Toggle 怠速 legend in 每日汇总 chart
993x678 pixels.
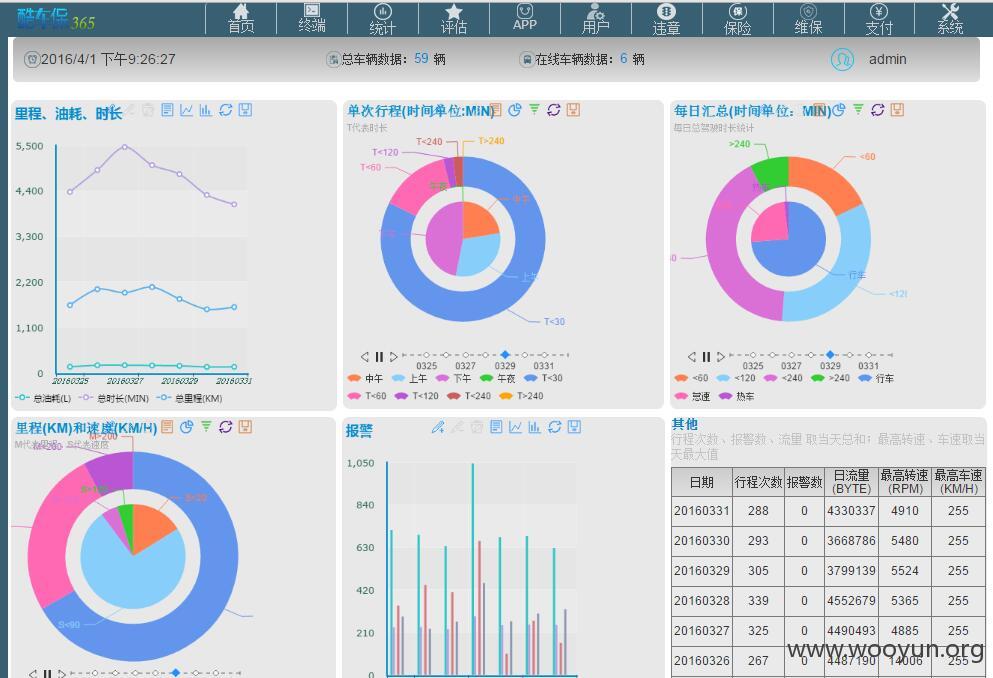point(693,396)
